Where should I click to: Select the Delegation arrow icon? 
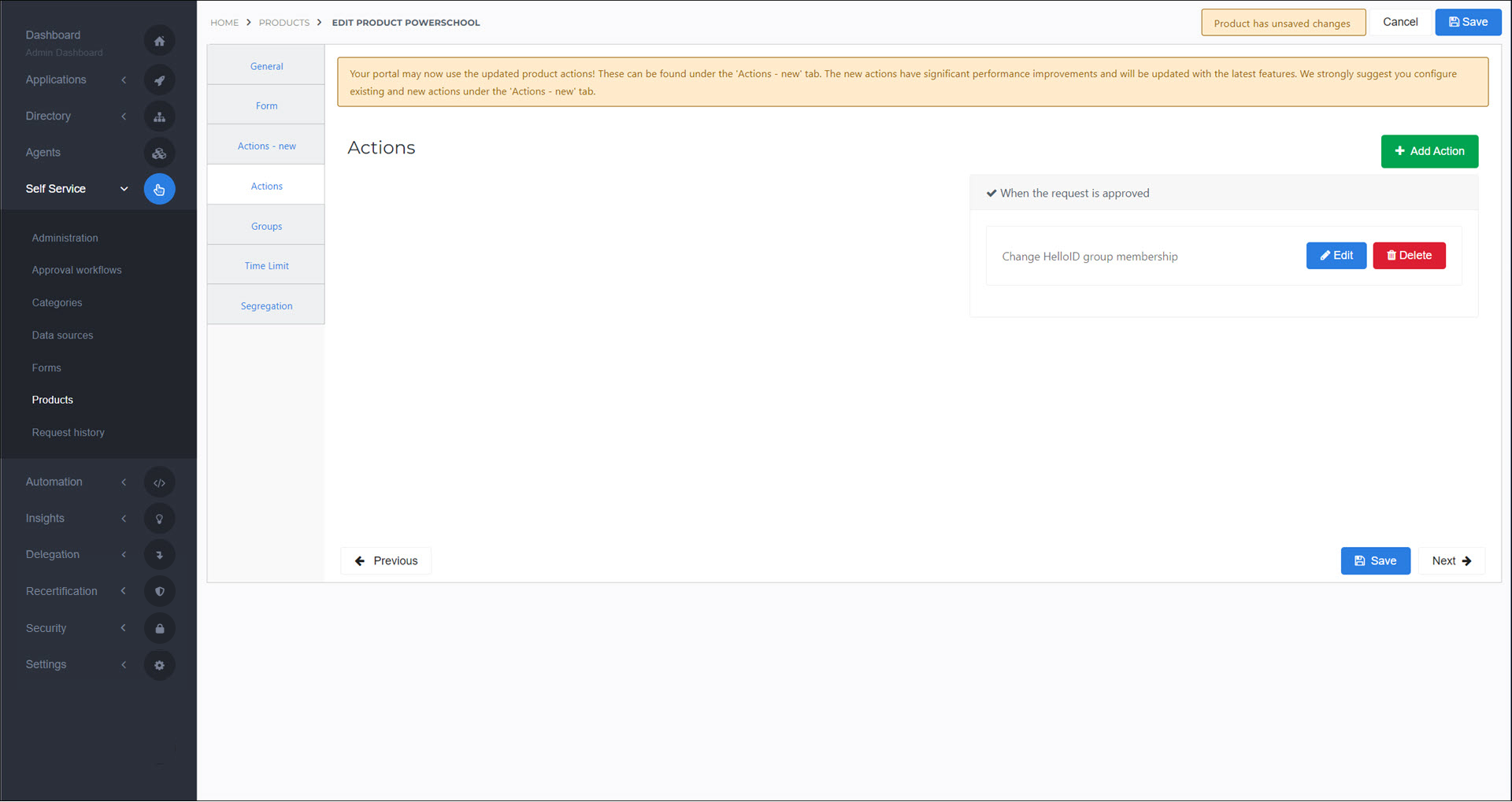[160, 554]
